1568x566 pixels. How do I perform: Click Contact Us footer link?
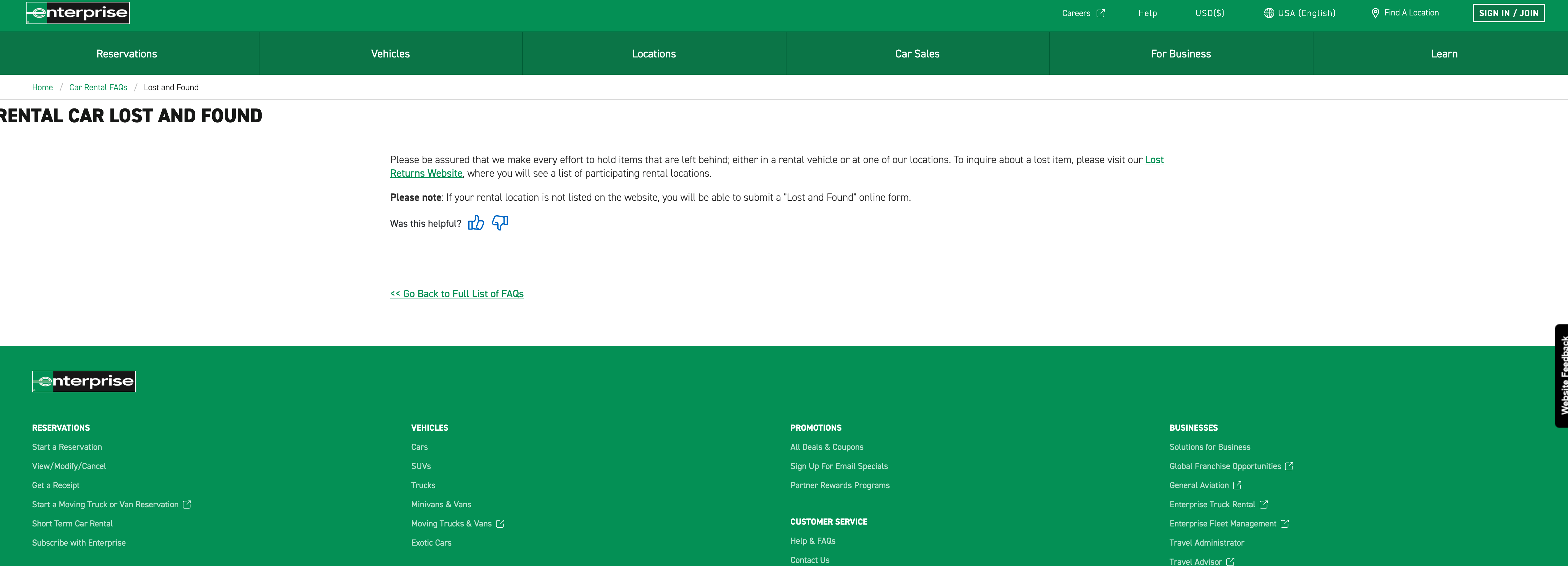(x=810, y=560)
